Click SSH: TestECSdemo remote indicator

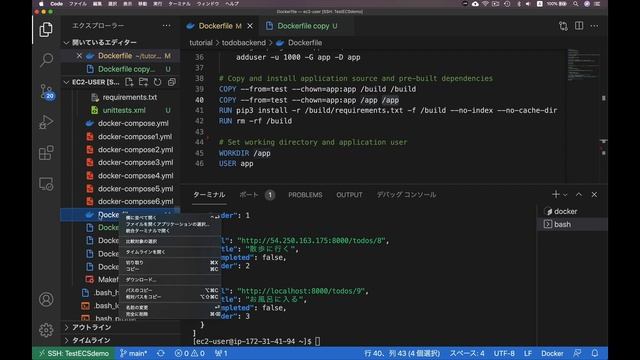pos(73,353)
